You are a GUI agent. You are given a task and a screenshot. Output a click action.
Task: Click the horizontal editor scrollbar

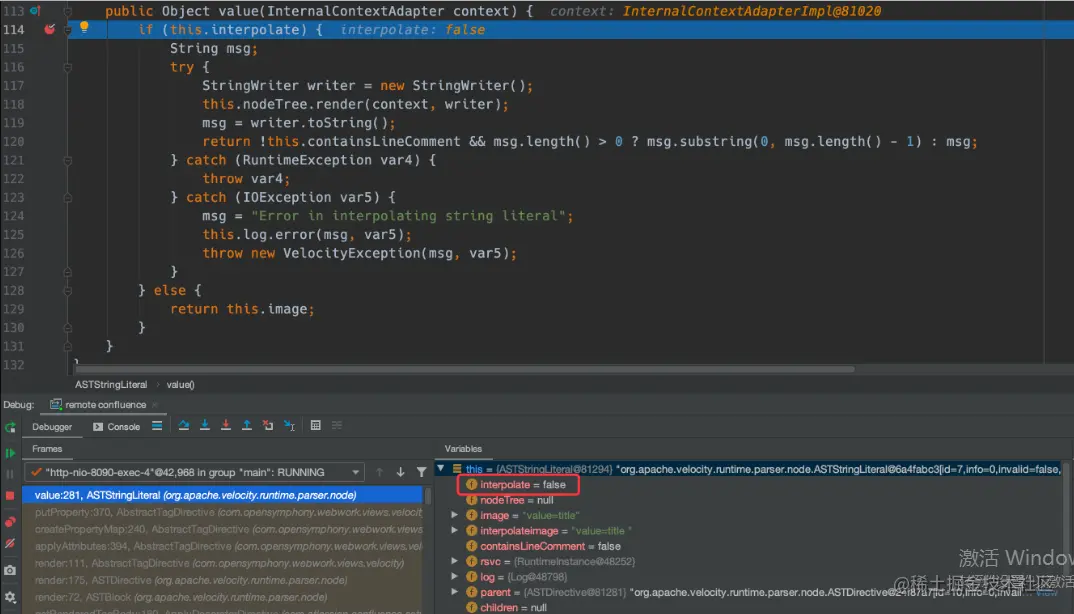tap(464, 369)
